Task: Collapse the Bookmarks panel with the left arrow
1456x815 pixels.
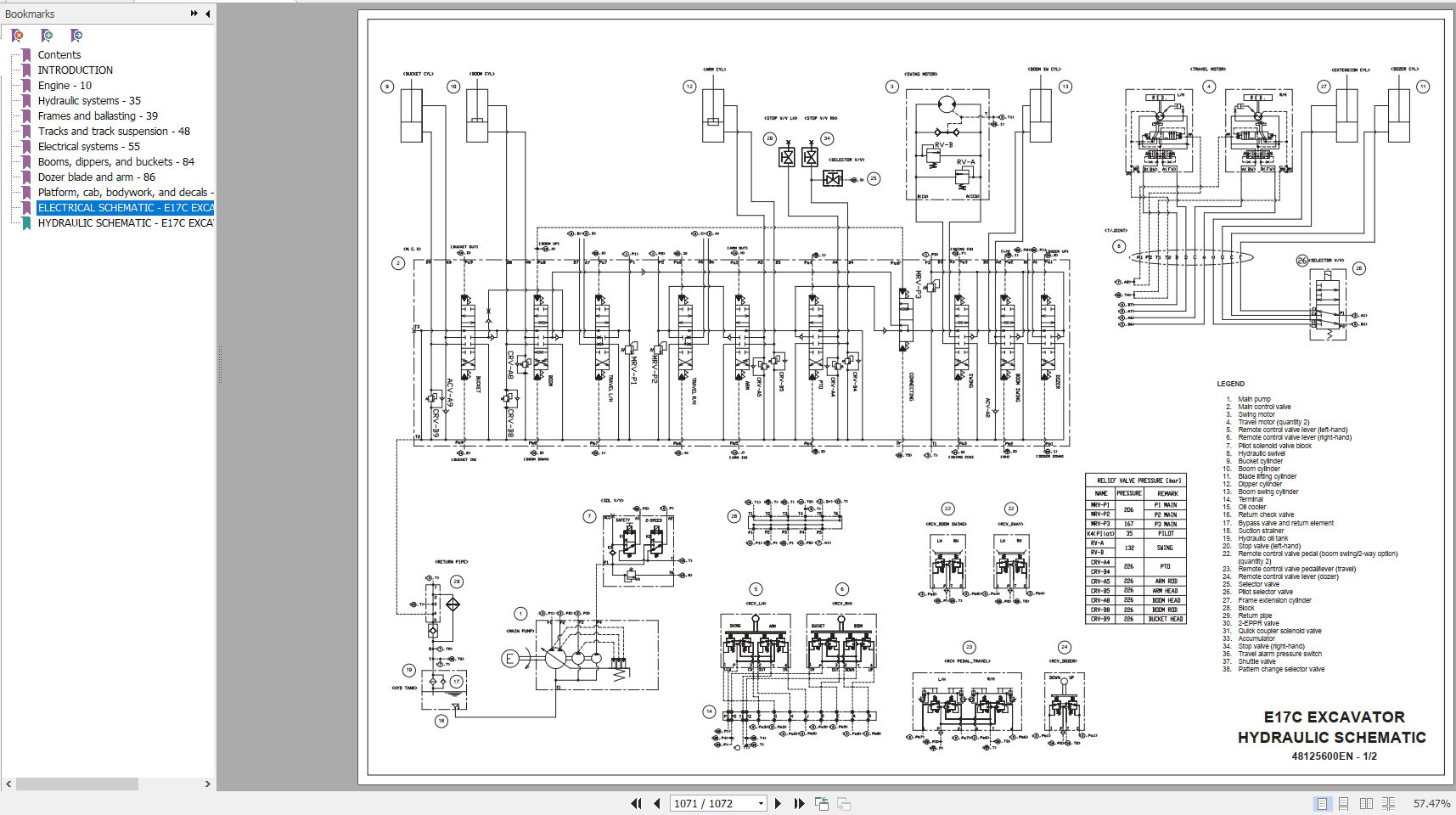Action: coord(208,14)
